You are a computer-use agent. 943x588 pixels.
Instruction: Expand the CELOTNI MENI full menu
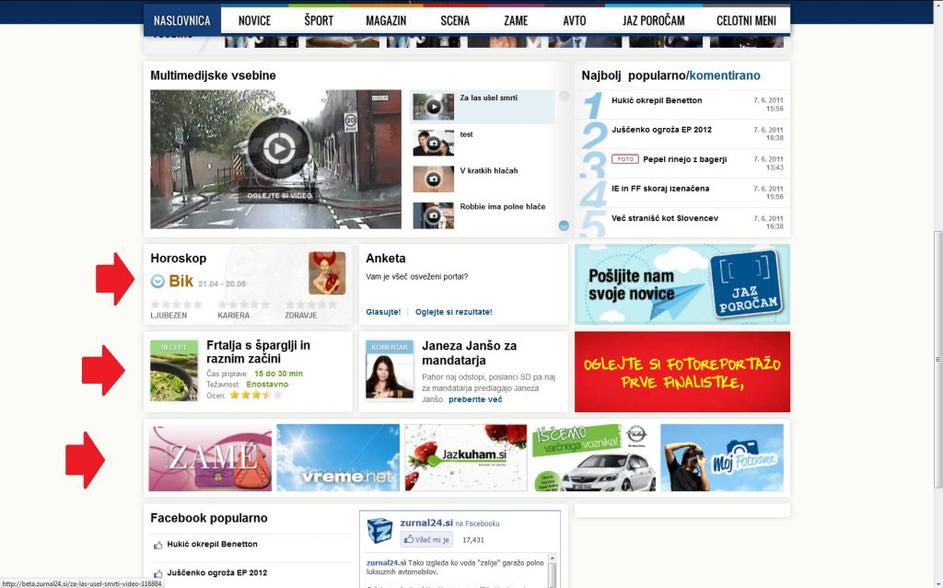click(746, 20)
